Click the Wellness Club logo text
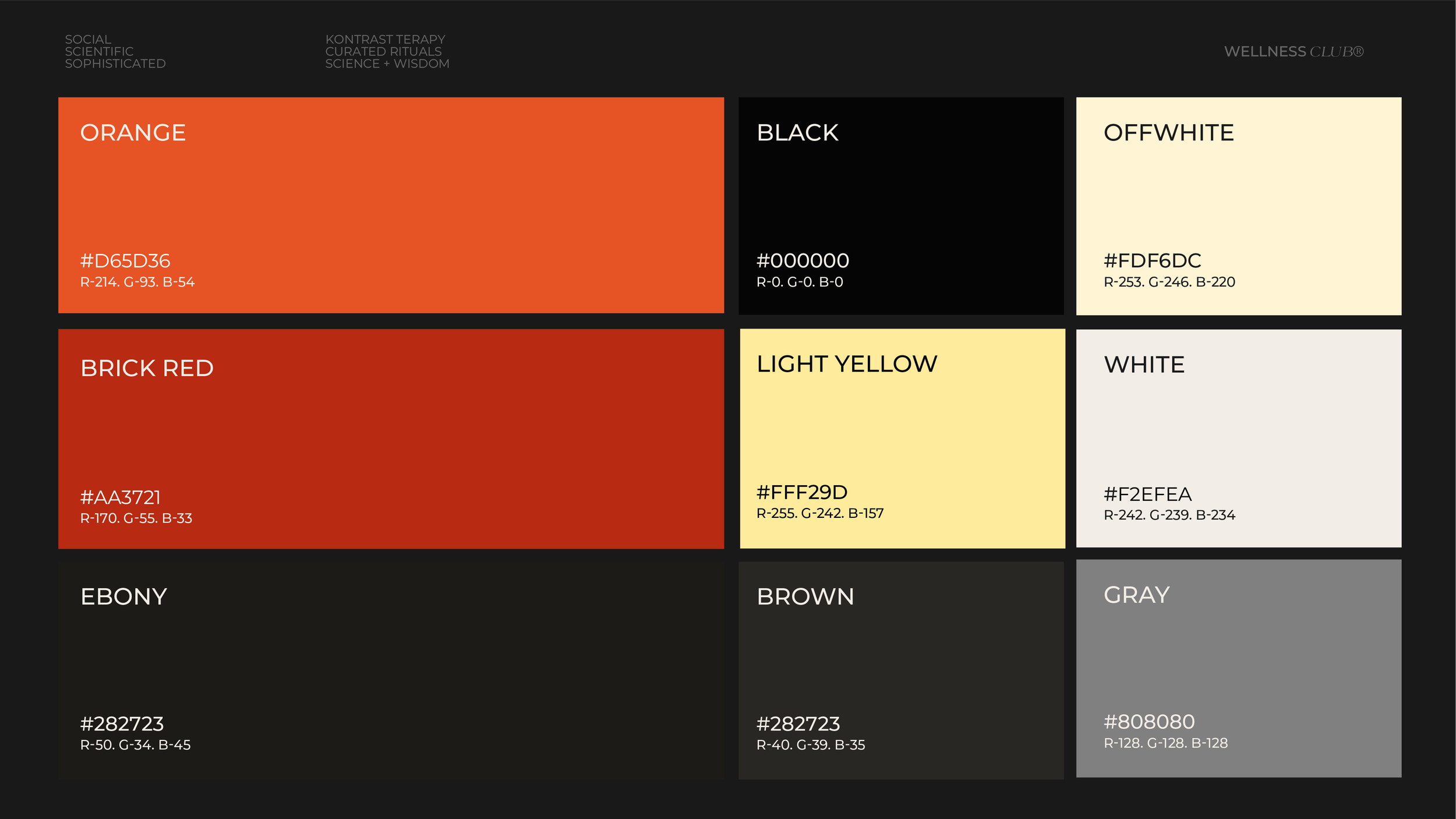 (x=1294, y=52)
